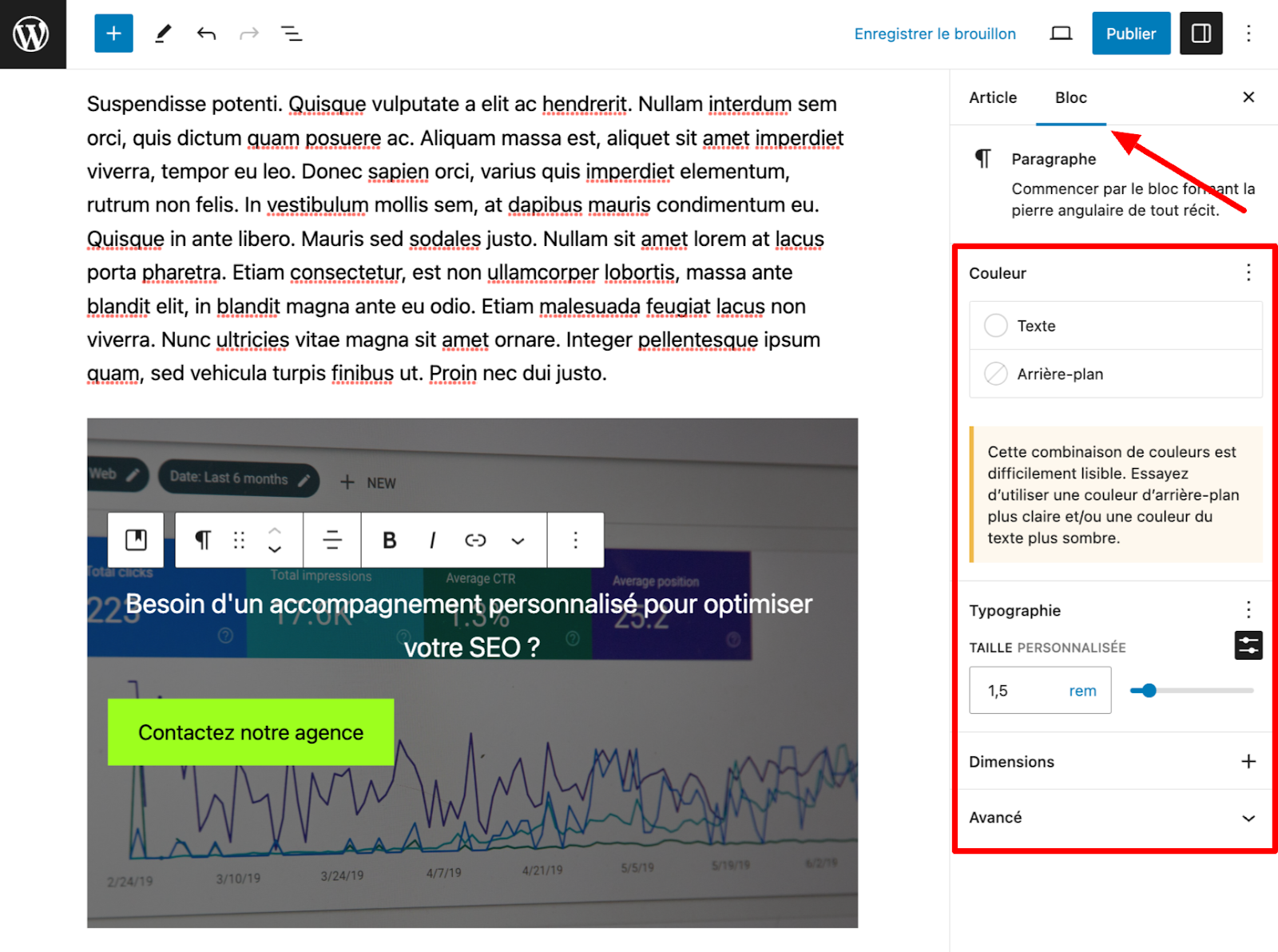Click the WordPress logo icon
This screenshot has width=1278, height=952.
[32, 34]
